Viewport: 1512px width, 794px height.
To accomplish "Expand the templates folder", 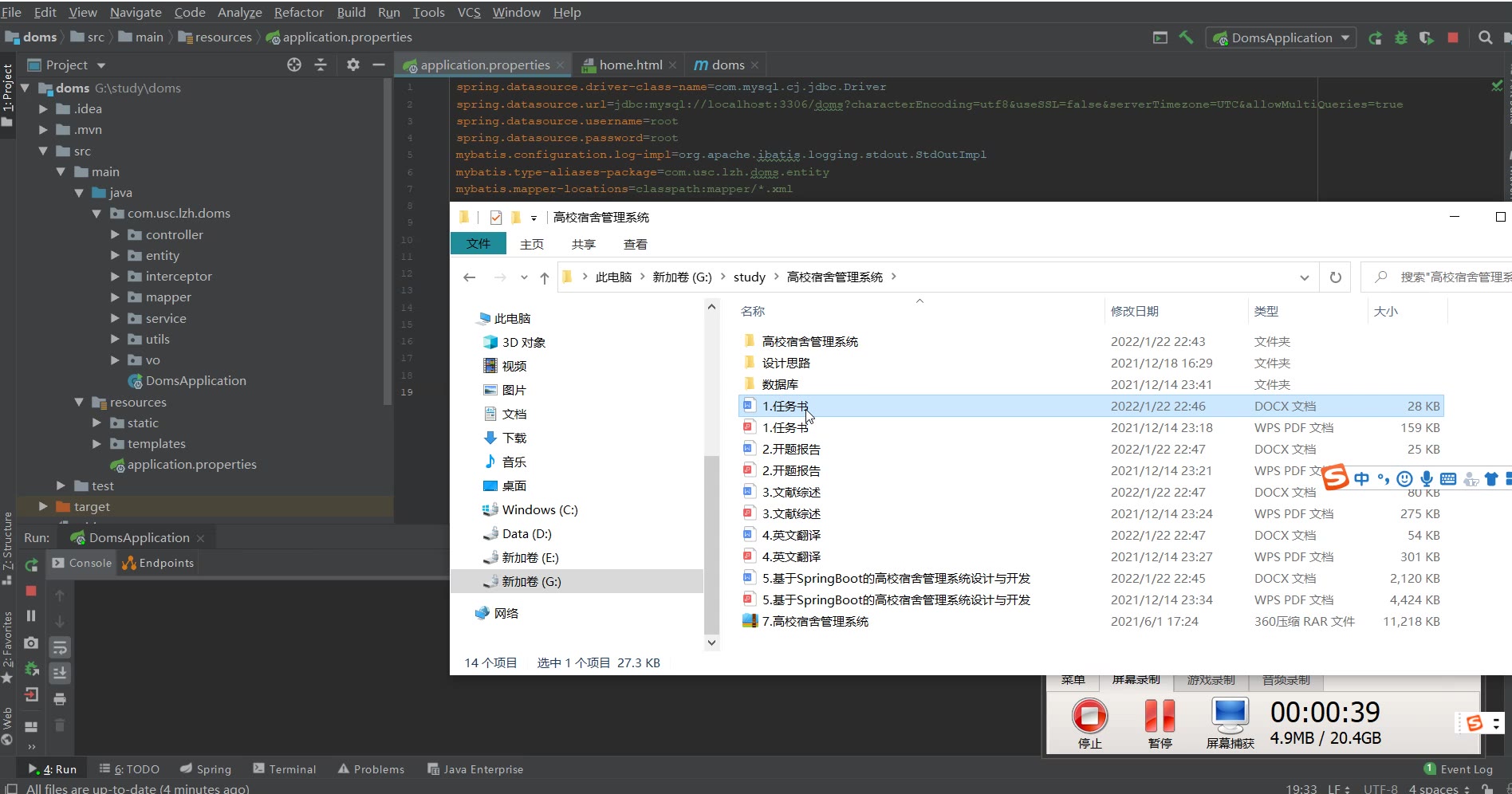I will coord(96,444).
